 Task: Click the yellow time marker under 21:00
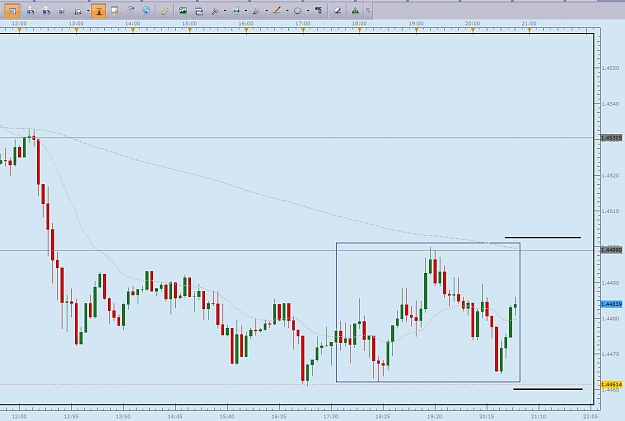[529, 30]
